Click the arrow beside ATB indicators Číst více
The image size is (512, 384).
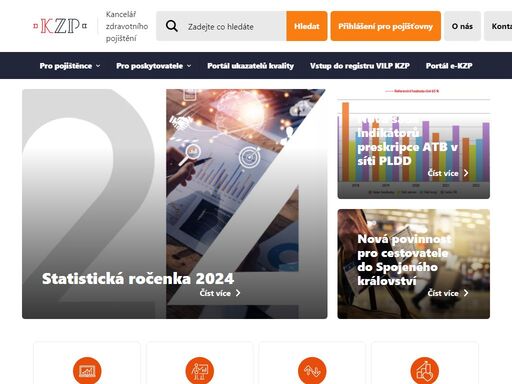pyautogui.click(x=466, y=173)
